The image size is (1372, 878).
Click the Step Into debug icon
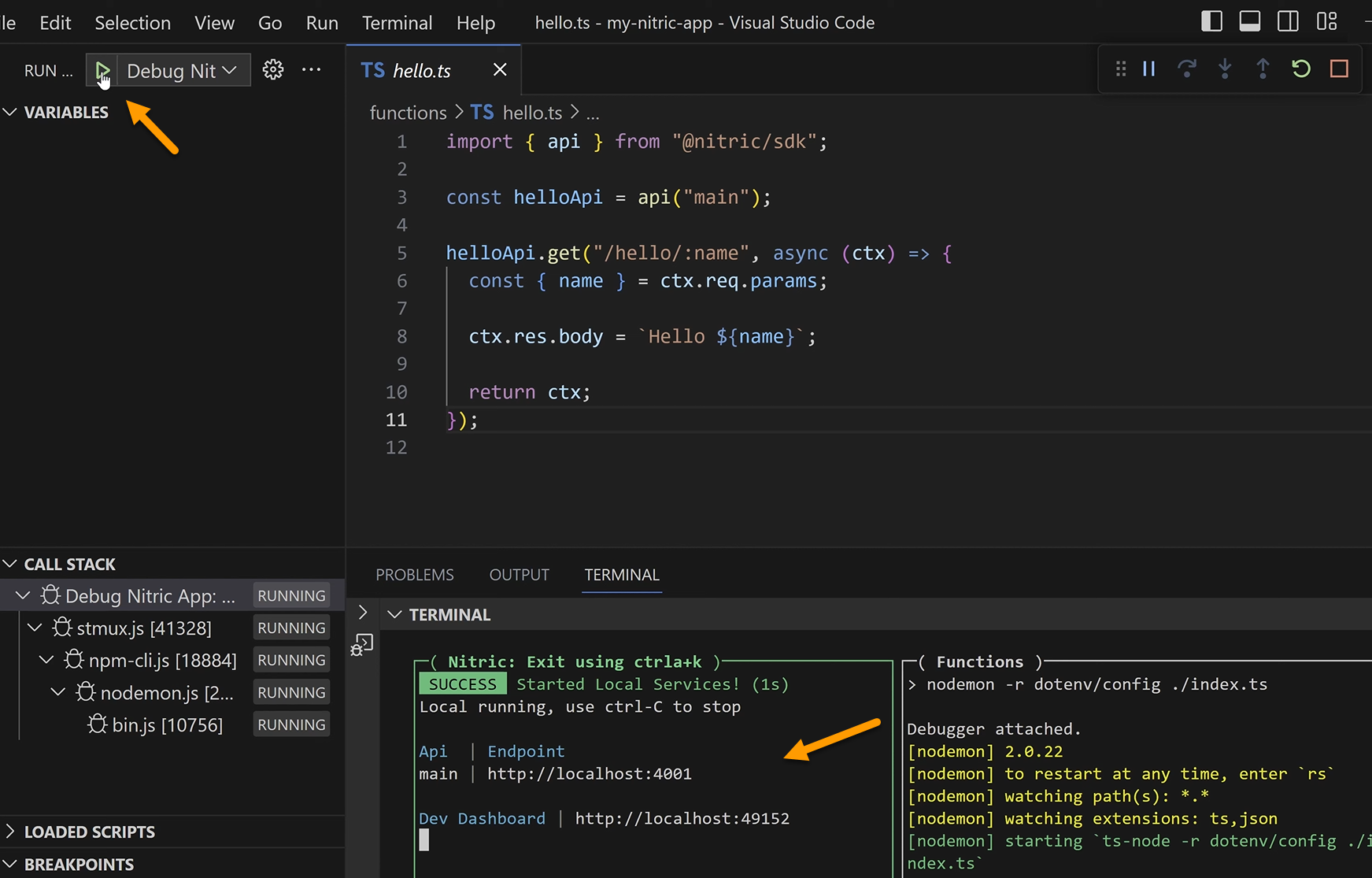click(1224, 69)
